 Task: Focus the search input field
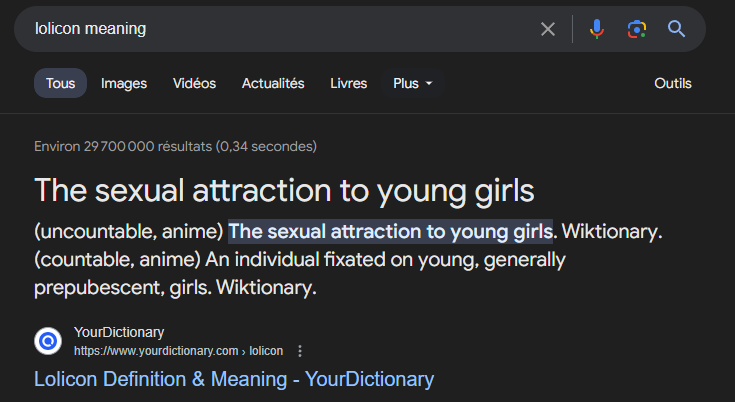point(280,29)
